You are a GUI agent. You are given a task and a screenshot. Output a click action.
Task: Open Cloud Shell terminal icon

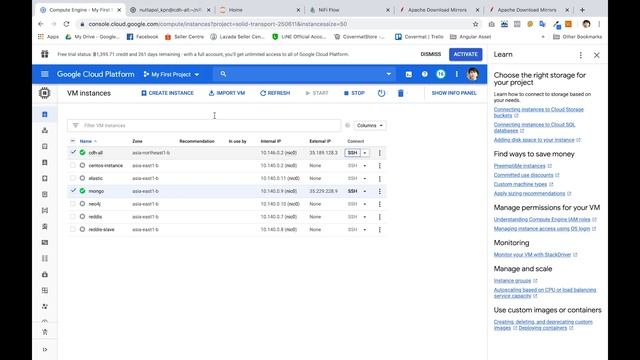409,74
